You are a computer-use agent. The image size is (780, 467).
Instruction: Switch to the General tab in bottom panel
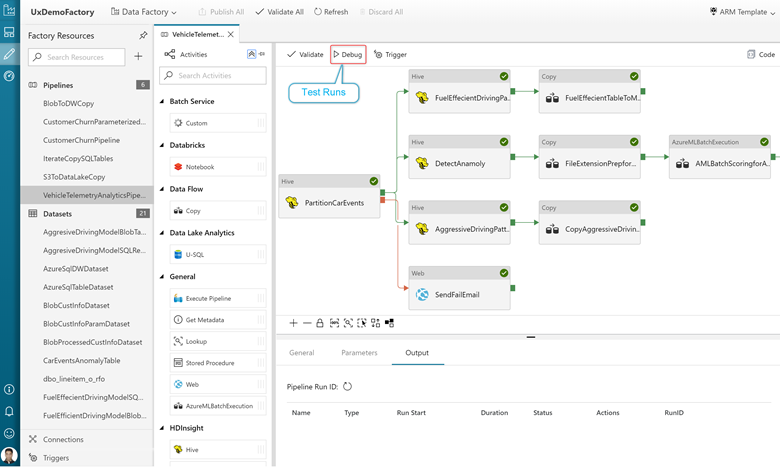301,353
